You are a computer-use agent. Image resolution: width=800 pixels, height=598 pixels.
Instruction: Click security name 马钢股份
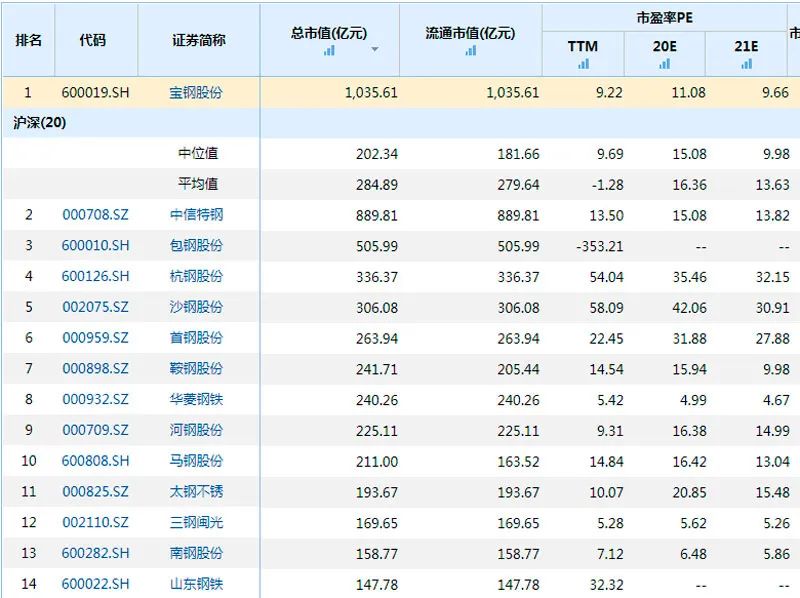[x=196, y=461]
